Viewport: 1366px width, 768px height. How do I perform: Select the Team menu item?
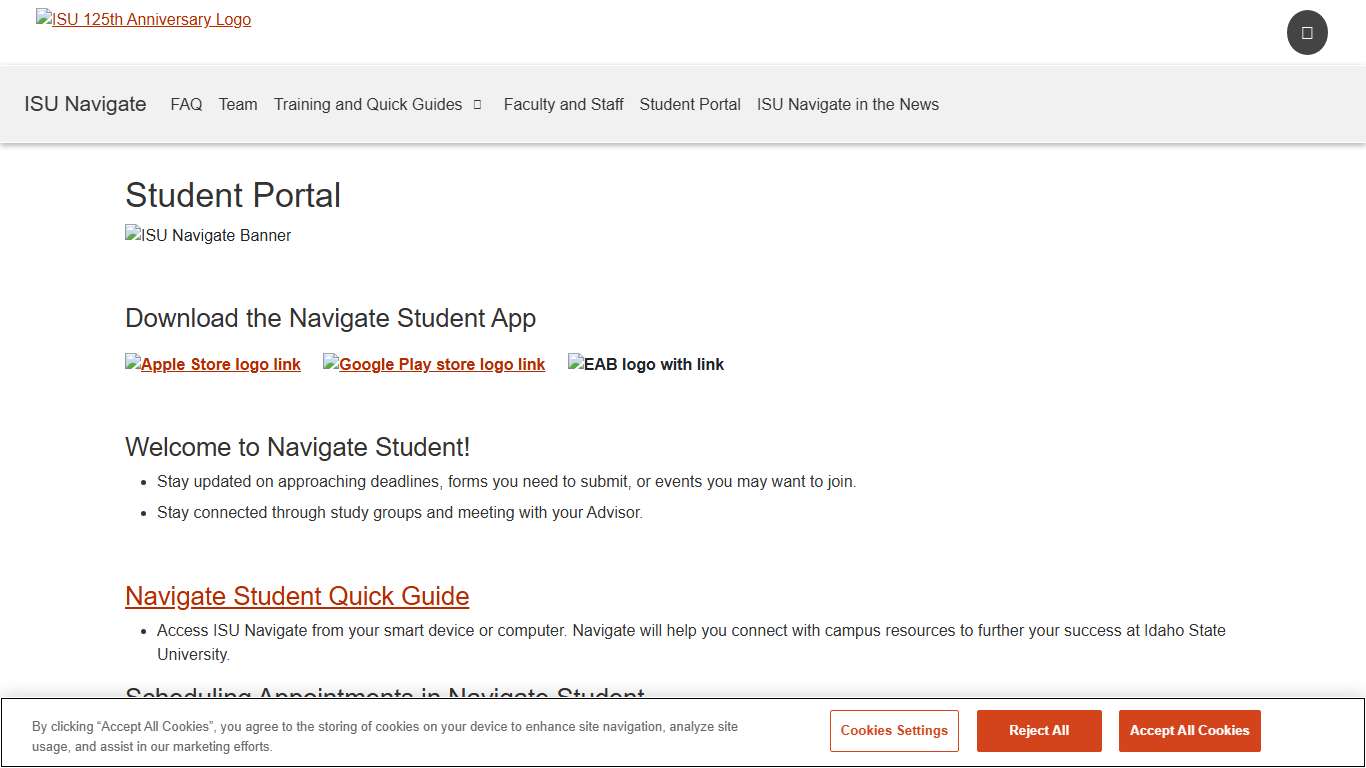coord(238,104)
